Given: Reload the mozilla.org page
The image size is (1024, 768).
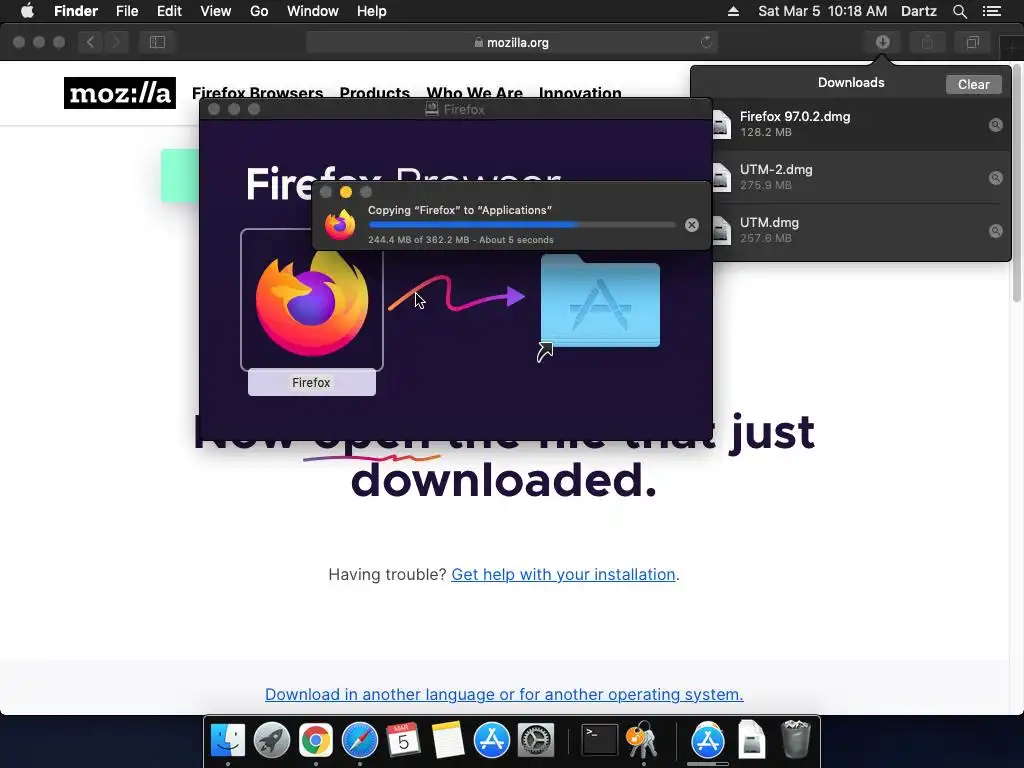Looking at the screenshot, I should (x=707, y=42).
